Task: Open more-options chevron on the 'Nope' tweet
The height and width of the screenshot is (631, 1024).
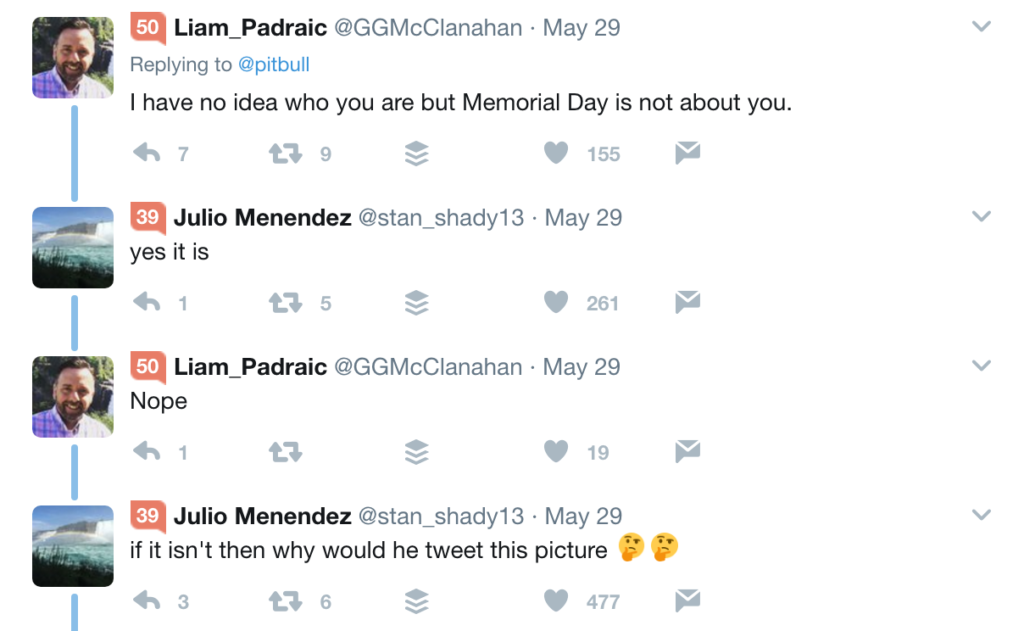Action: tap(981, 366)
